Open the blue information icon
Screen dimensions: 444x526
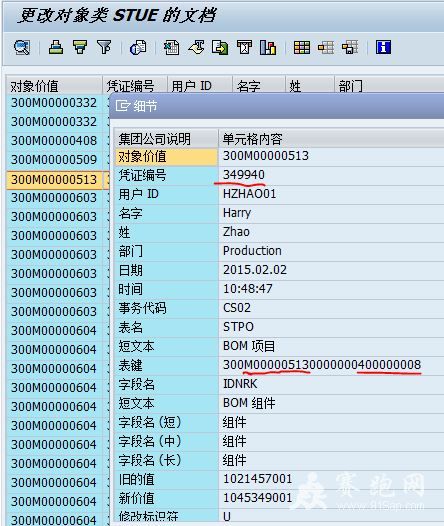[383, 47]
